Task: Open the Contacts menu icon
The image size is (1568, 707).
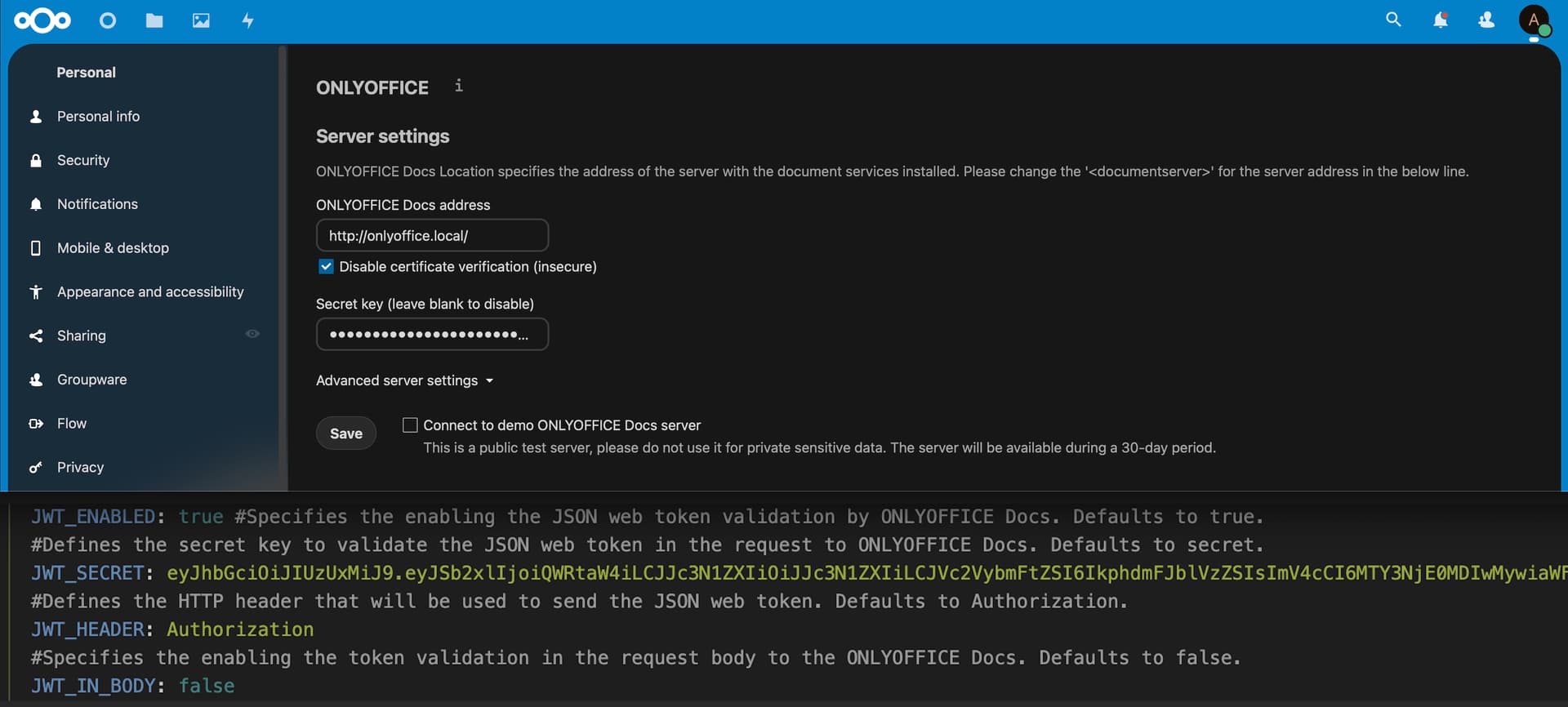Action: click(1486, 20)
